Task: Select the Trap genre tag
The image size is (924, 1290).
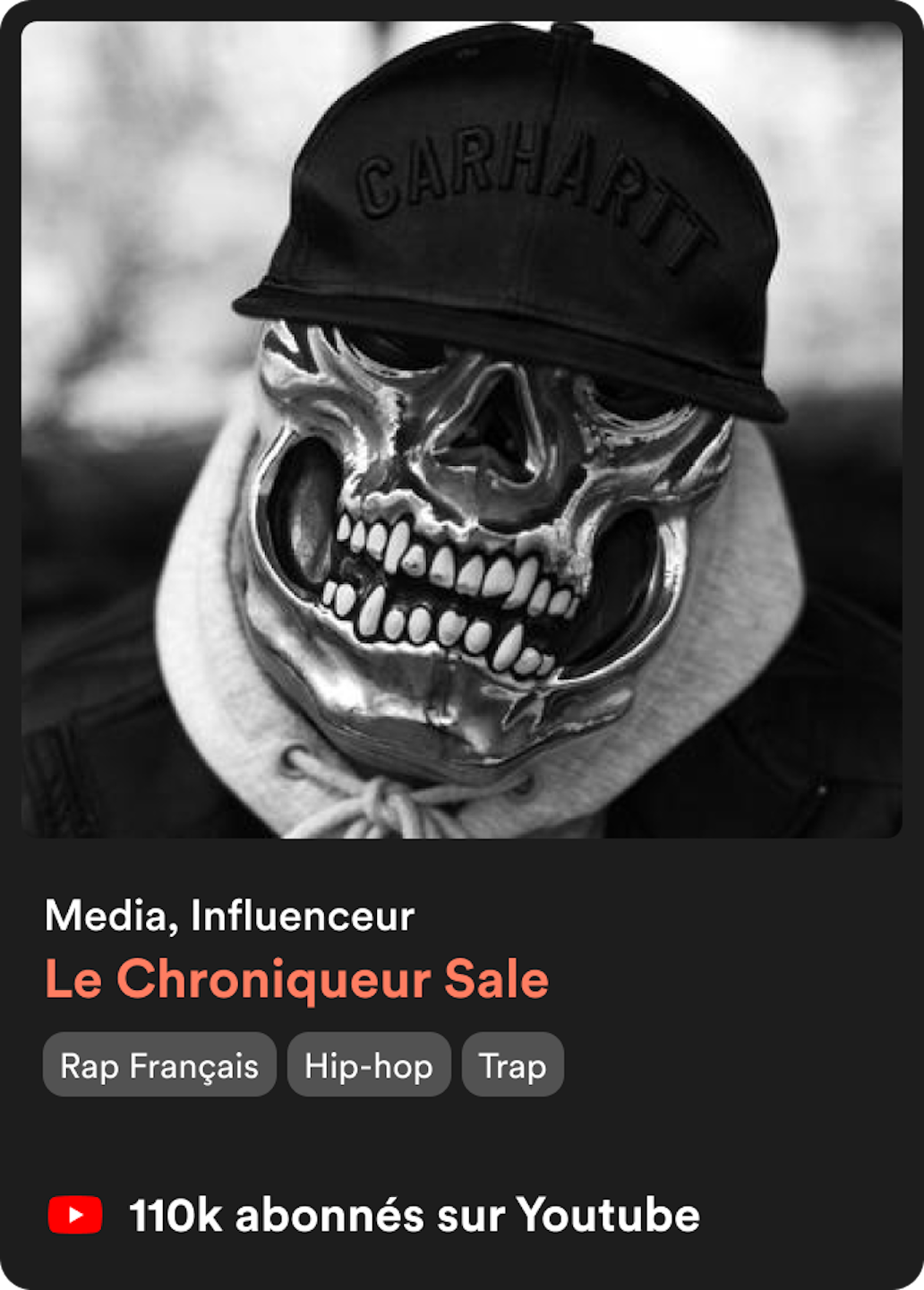Action: coord(513,1064)
